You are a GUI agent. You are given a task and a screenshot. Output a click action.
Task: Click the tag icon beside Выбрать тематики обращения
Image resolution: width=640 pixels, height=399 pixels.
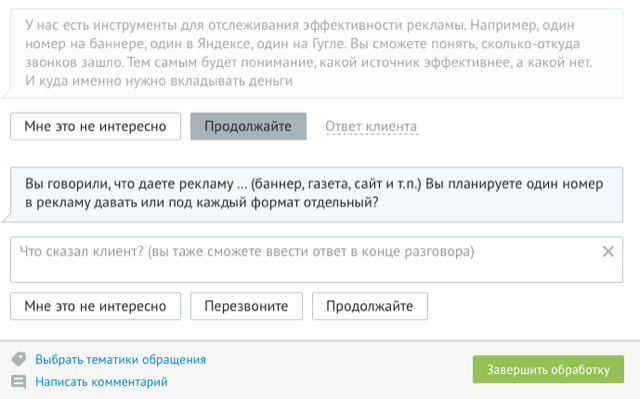coord(19,359)
